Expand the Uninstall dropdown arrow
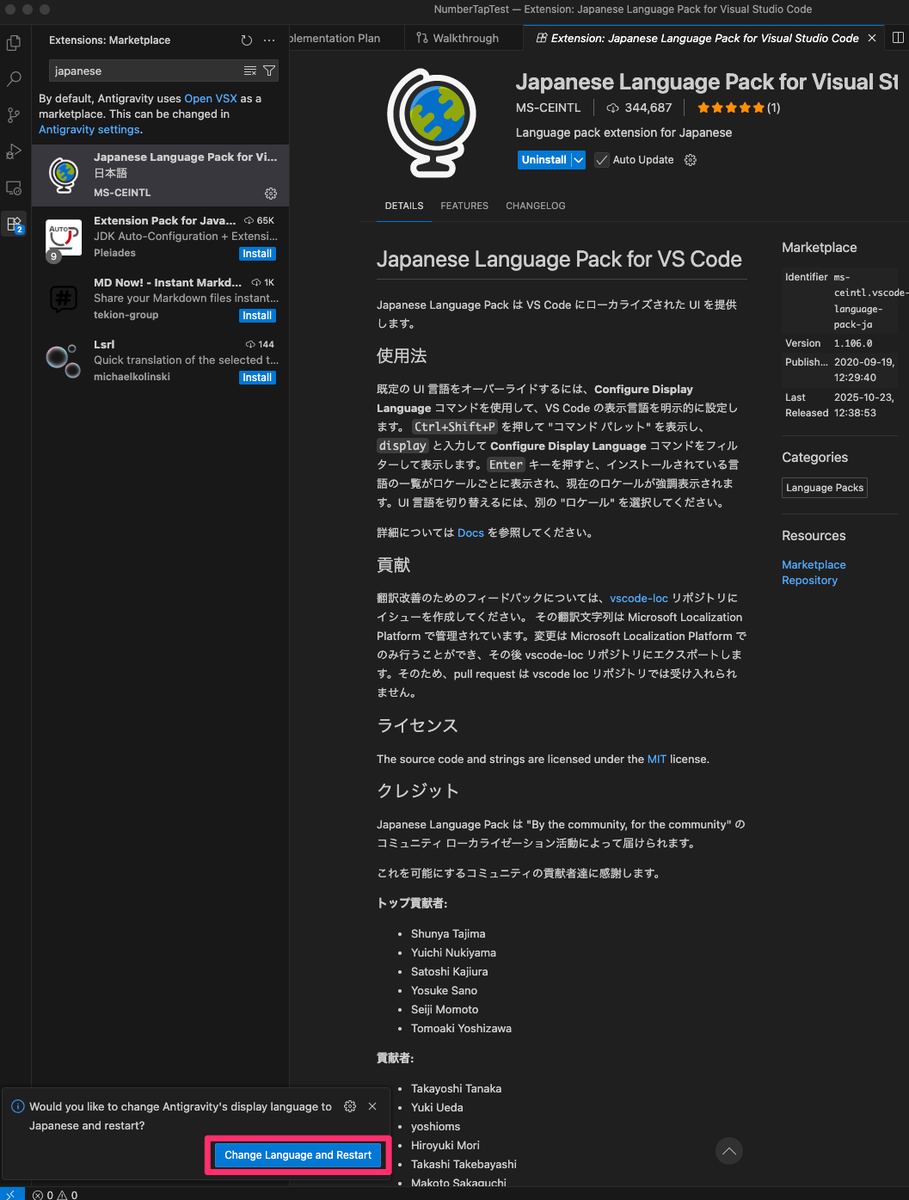The width and height of the screenshot is (909, 1200). [x=578, y=160]
